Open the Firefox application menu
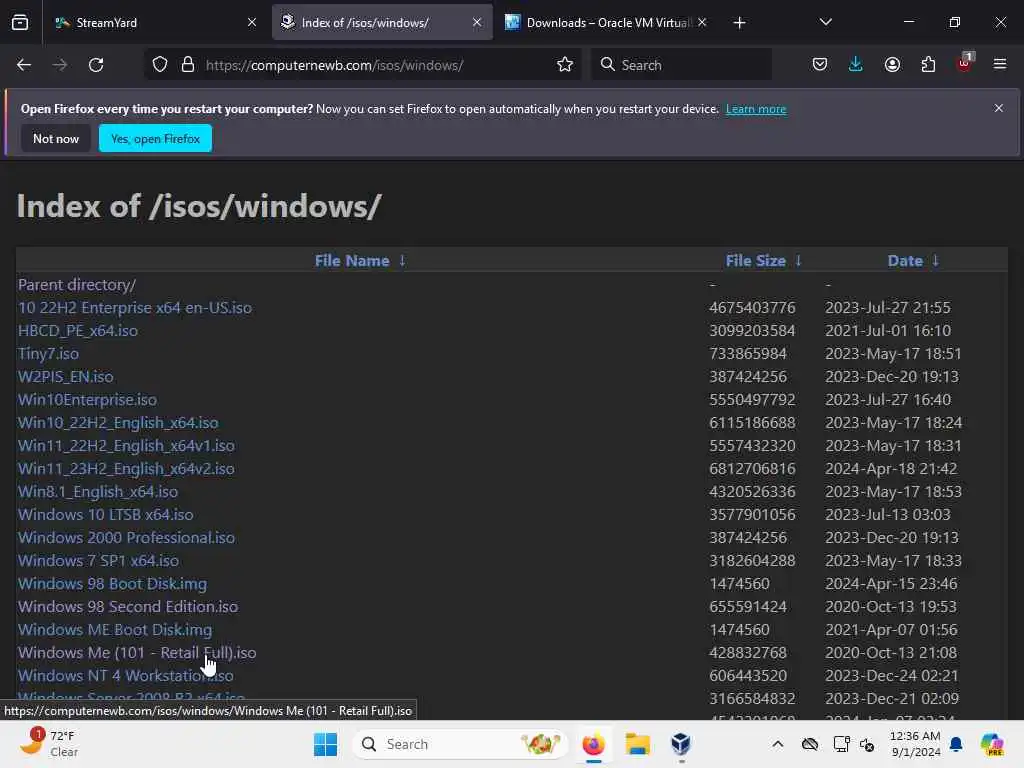 pos(1000,65)
